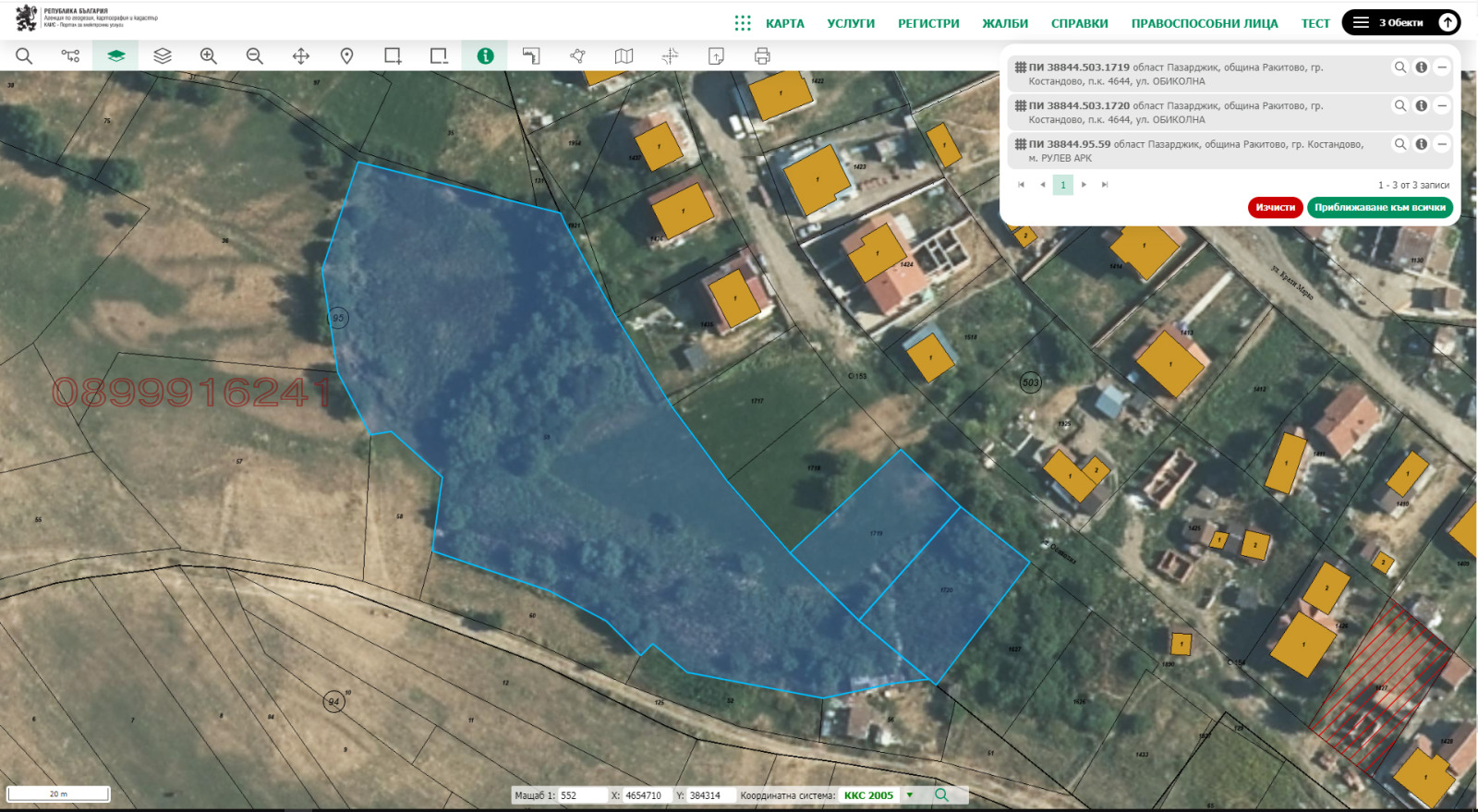Viewport: 1478px width, 812px height.
Task: Click the circled 94 district label on map
Action: click(333, 702)
